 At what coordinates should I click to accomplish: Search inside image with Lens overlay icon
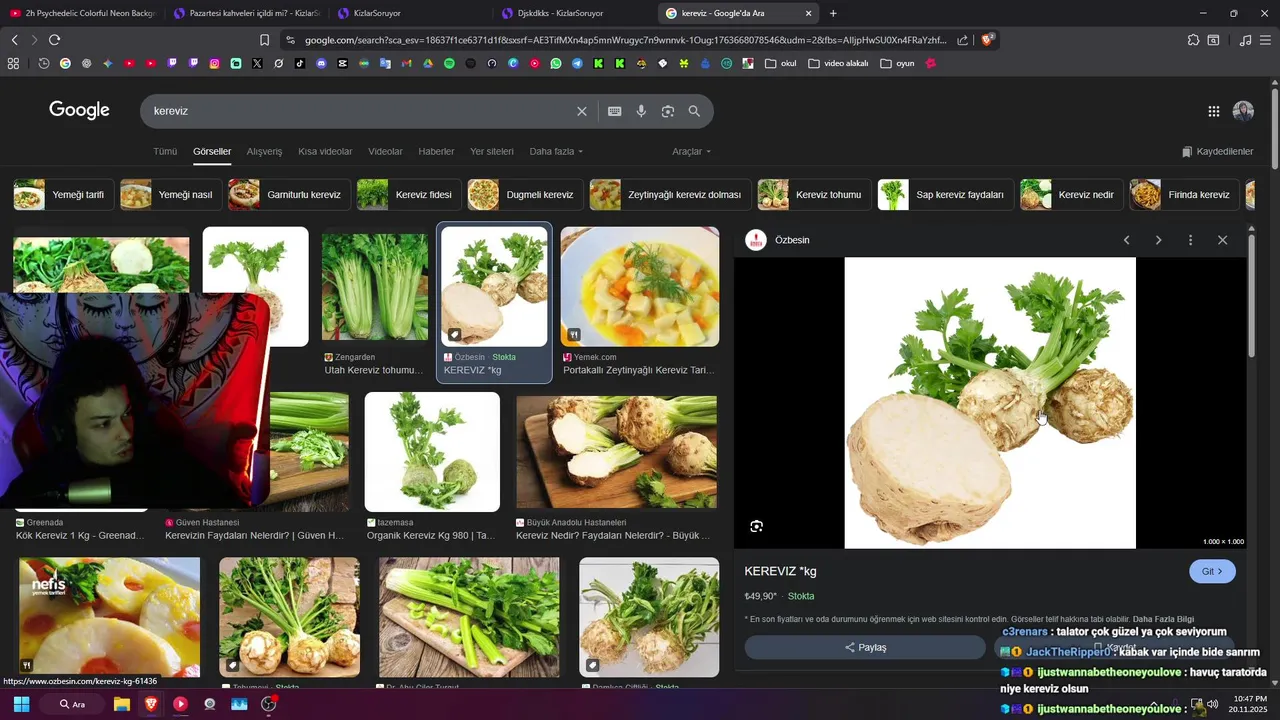tap(757, 526)
